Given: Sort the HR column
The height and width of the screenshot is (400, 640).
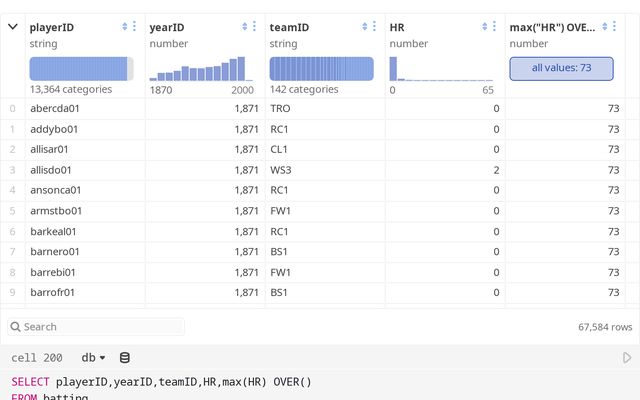Looking at the screenshot, I should [485, 27].
